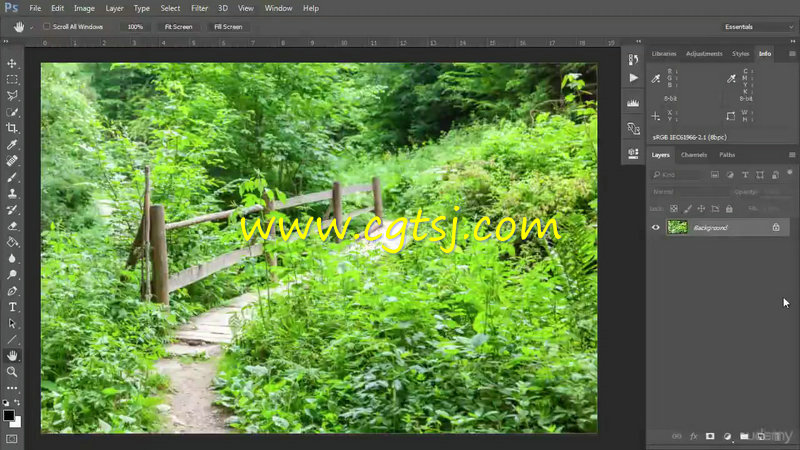Toggle lock position

(x=702, y=209)
